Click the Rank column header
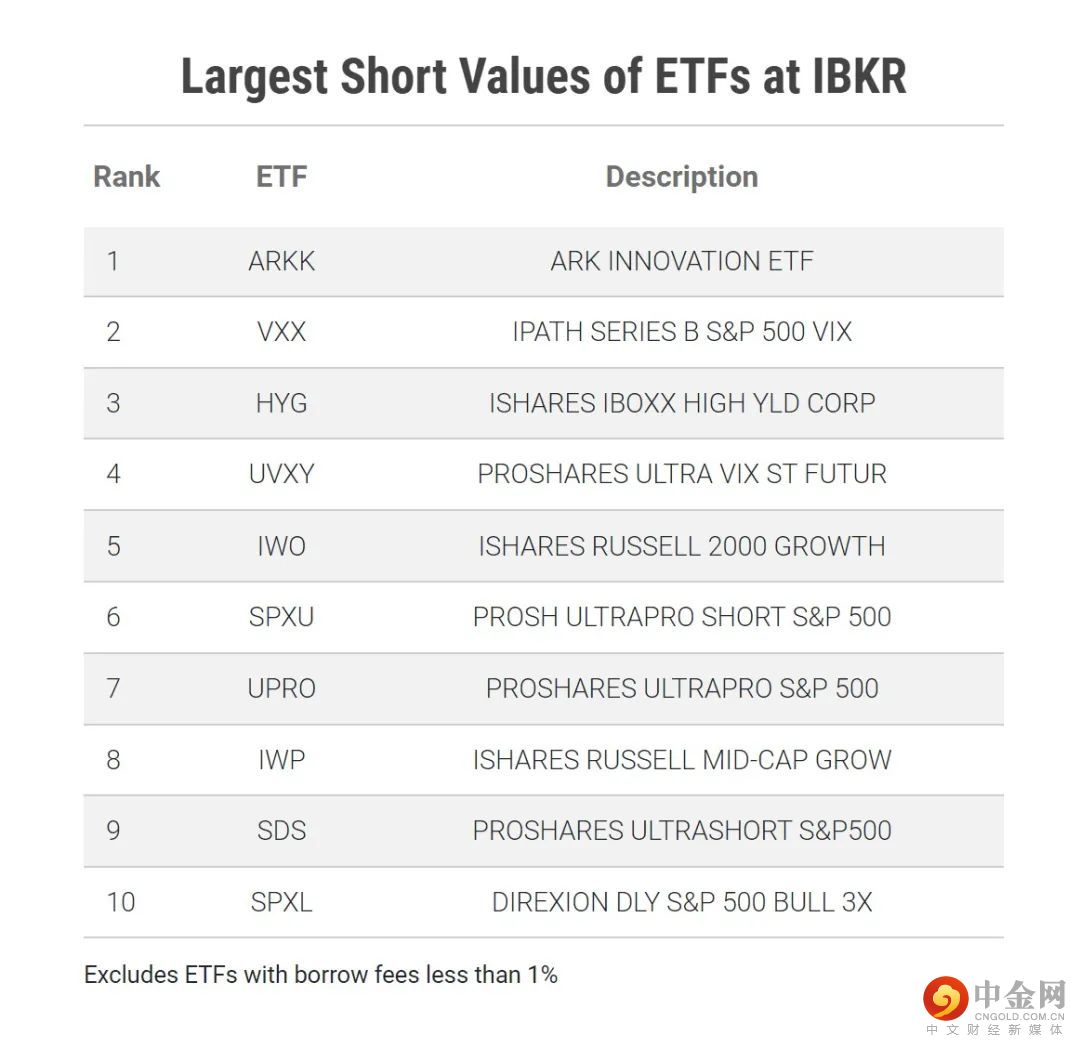Viewport: 1080px width, 1048px height. point(126,177)
